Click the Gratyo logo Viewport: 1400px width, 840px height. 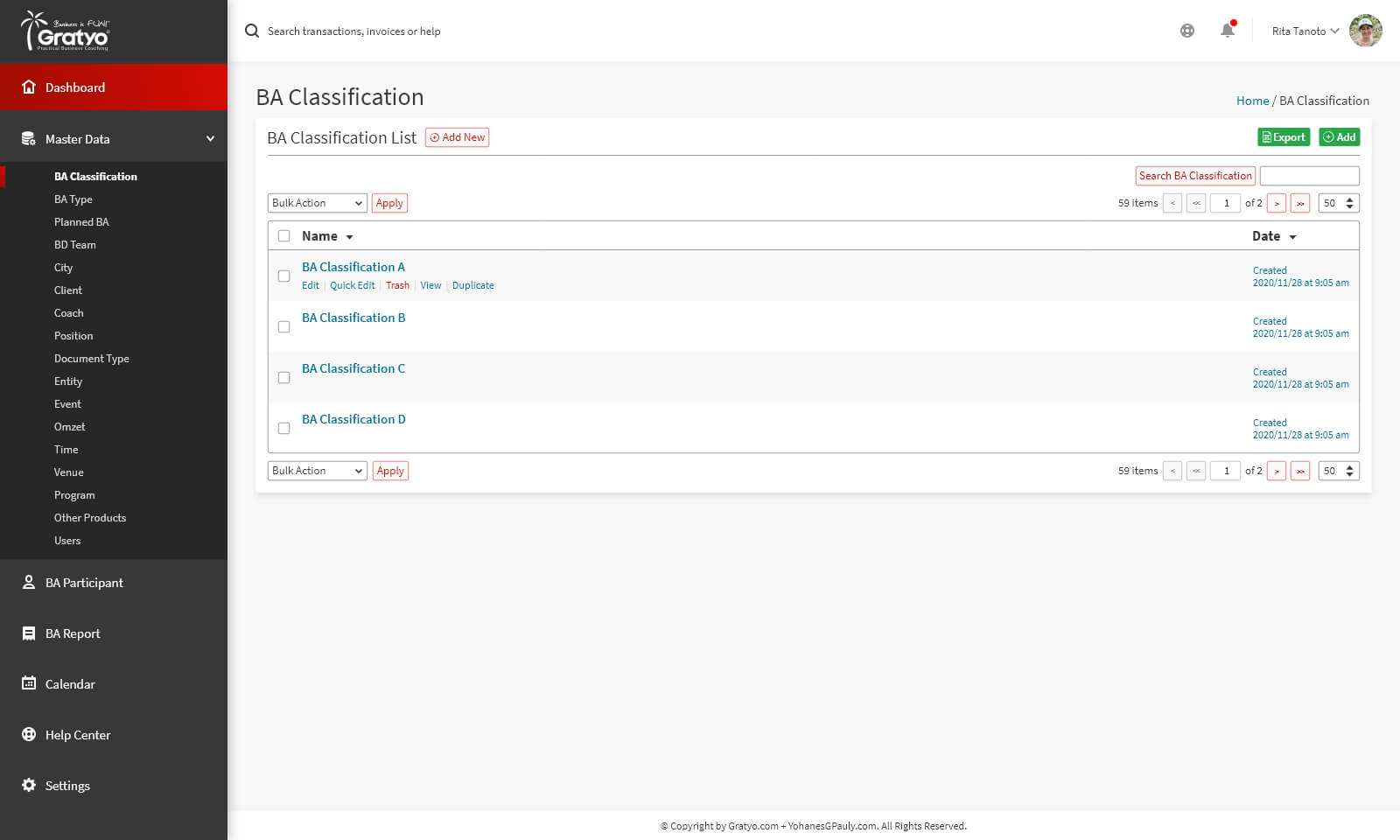pyautogui.click(x=66, y=31)
